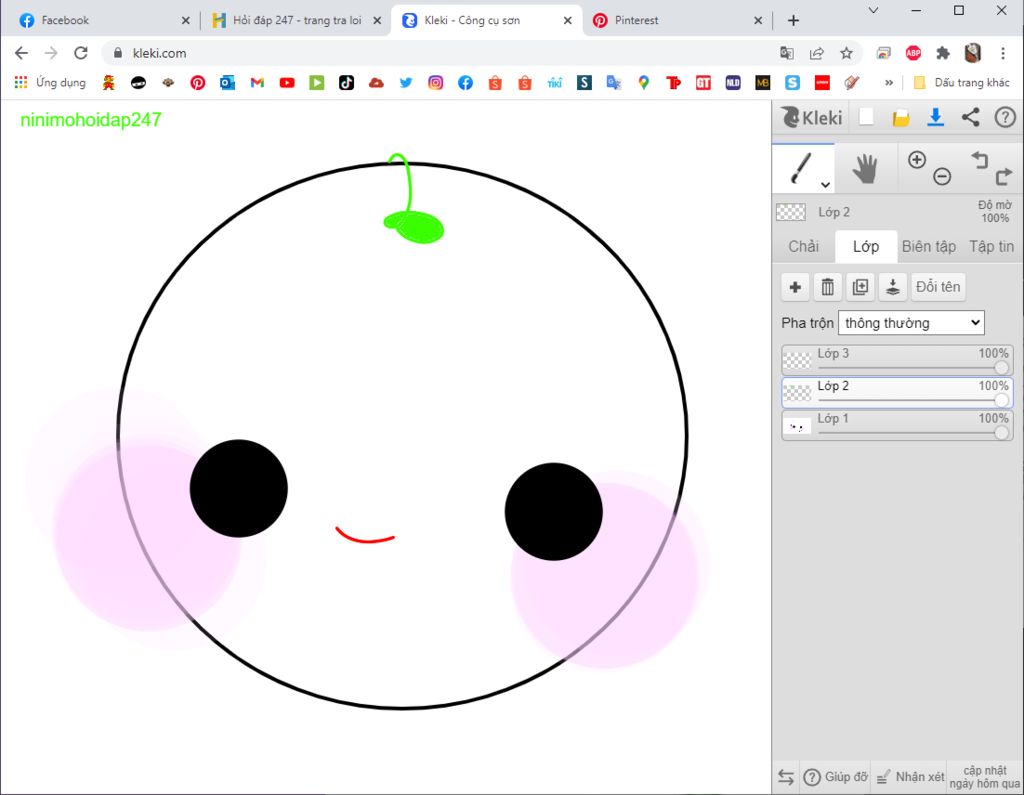Open the Kleki help question mark icon

coord(1004,117)
